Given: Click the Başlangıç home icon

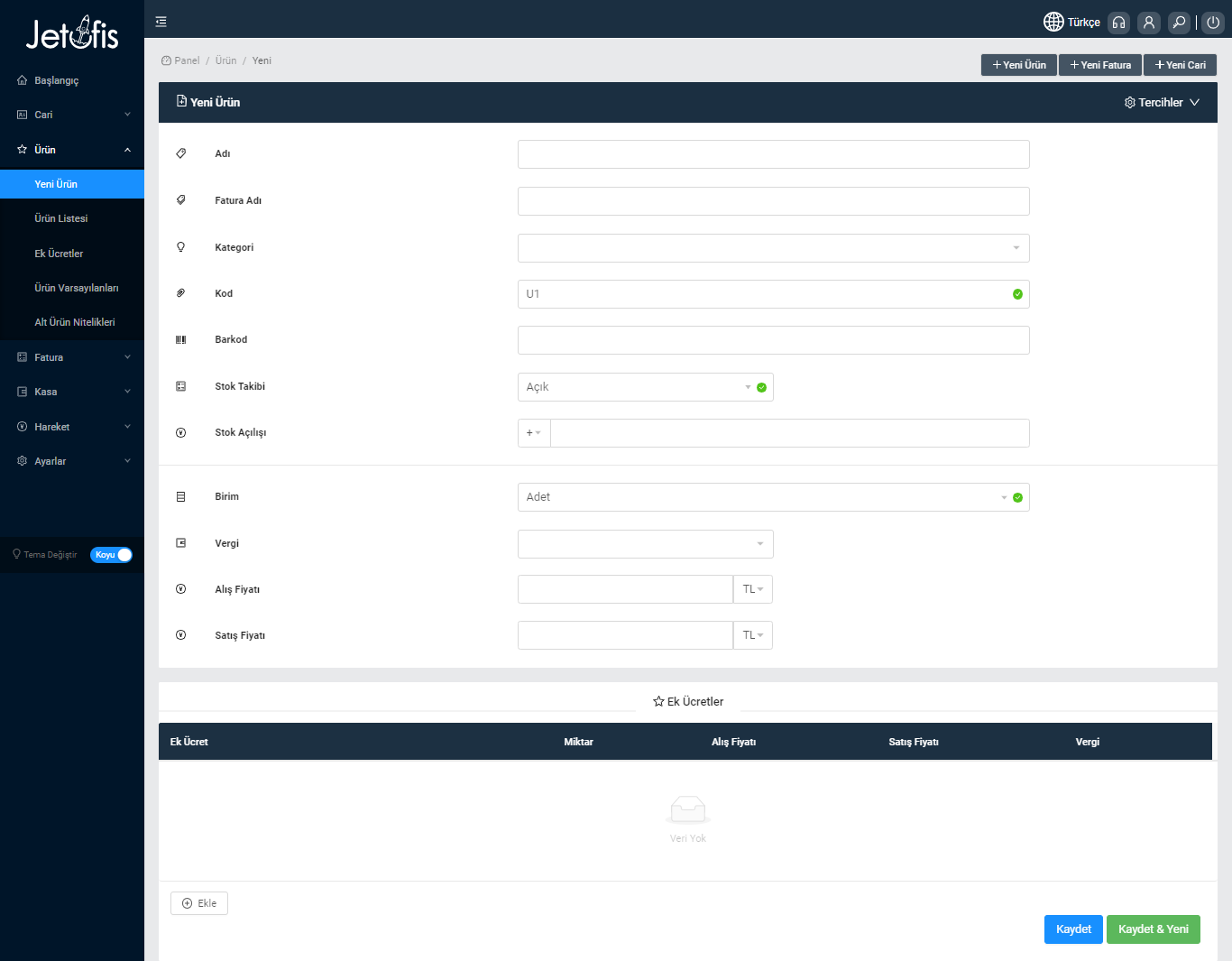Looking at the screenshot, I should point(22,80).
